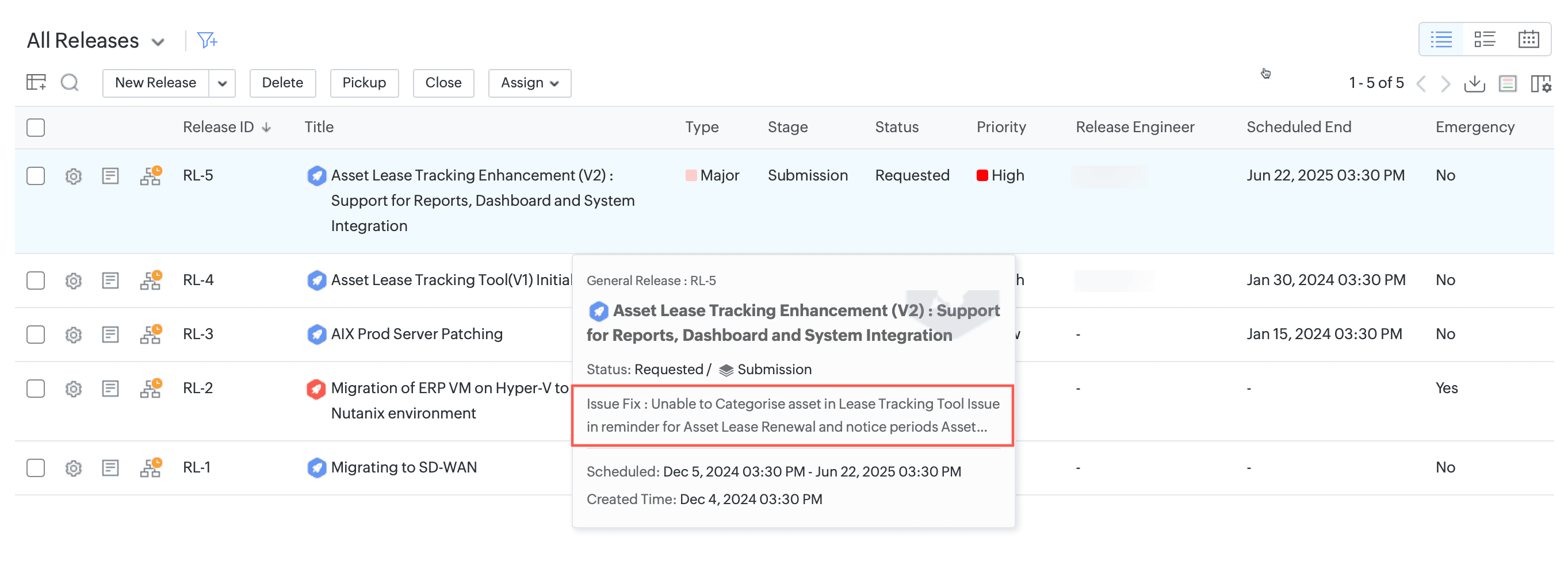The image size is (1568, 584).
Task: Open the settings gear for RL-4
Action: coord(74,281)
